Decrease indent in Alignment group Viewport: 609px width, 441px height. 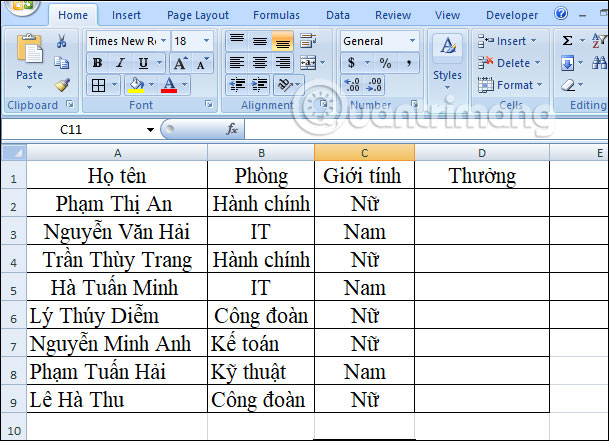(x=237, y=85)
